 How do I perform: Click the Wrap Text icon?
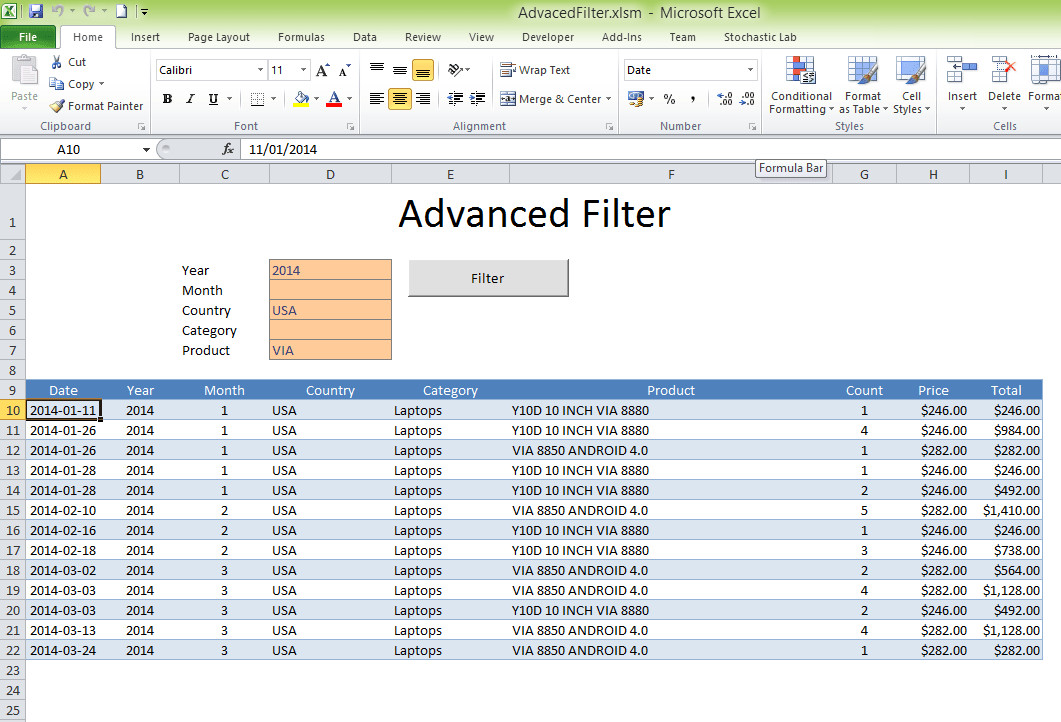click(x=507, y=70)
